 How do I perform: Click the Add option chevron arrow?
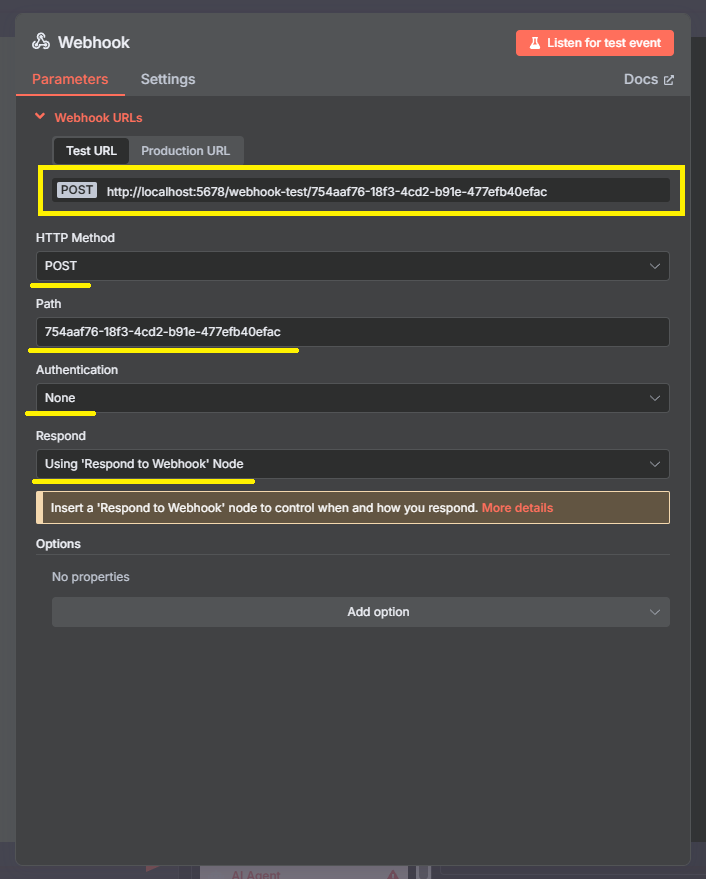tap(654, 612)
